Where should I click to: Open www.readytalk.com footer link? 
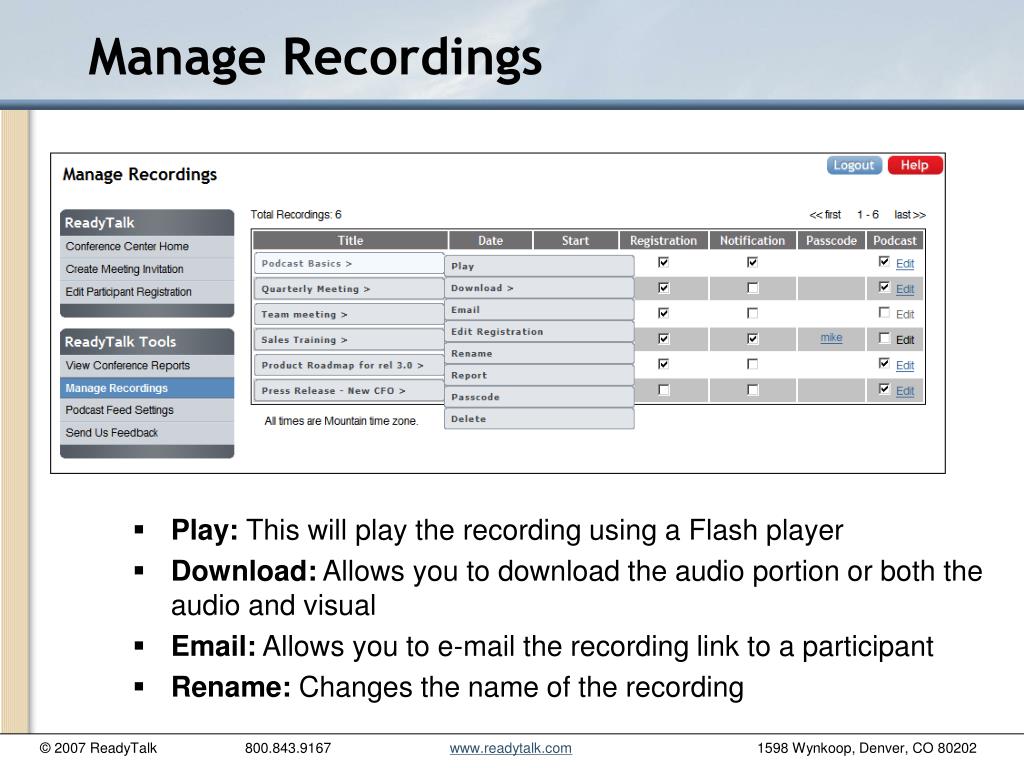pos(511,748)
